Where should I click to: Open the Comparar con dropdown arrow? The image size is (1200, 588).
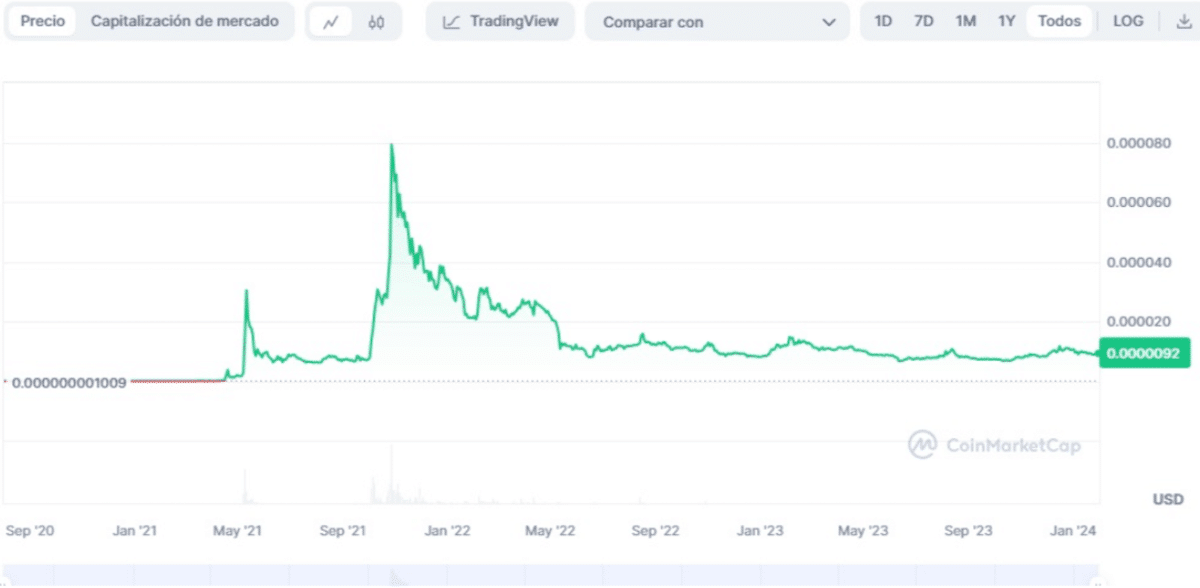click(828, 21)
